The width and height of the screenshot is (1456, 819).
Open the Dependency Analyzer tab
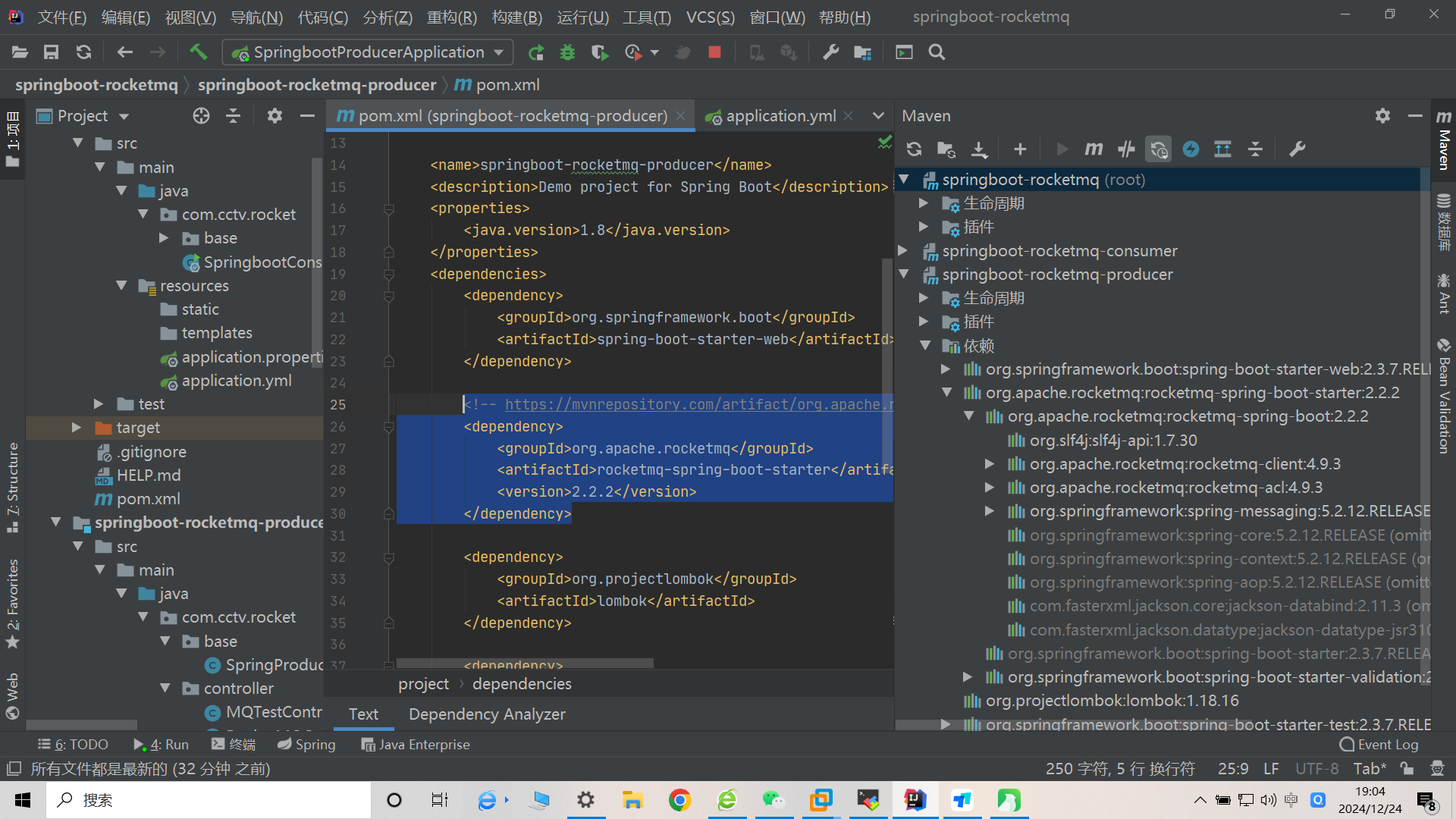pos(487,714)
